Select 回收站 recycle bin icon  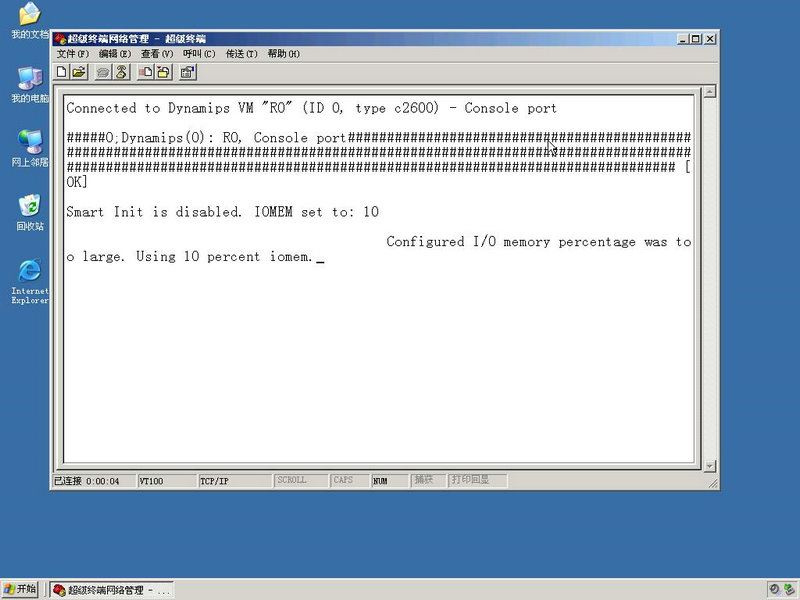coord(30,212)
